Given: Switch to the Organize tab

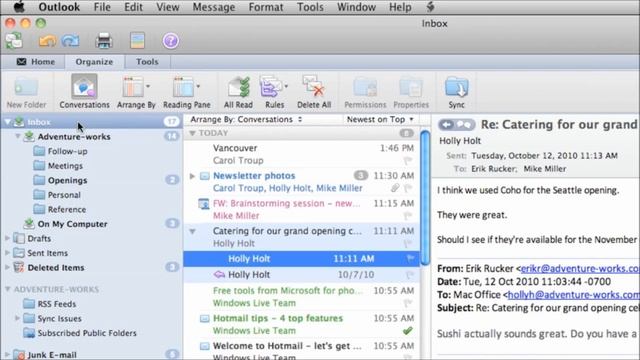Looking at the screenshot, I should [x=94, y=62].
